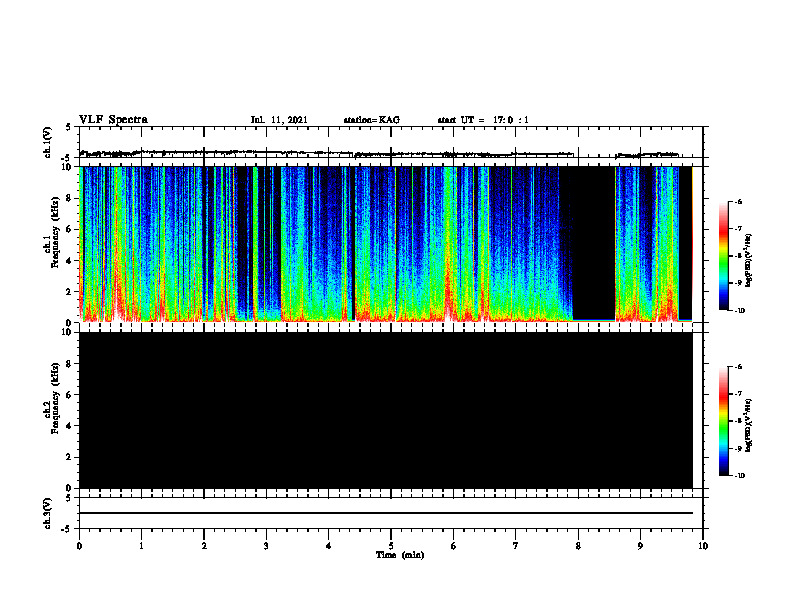Select the date text "Jul 11, 2021"
792x612 pixels.
[279, 120]
